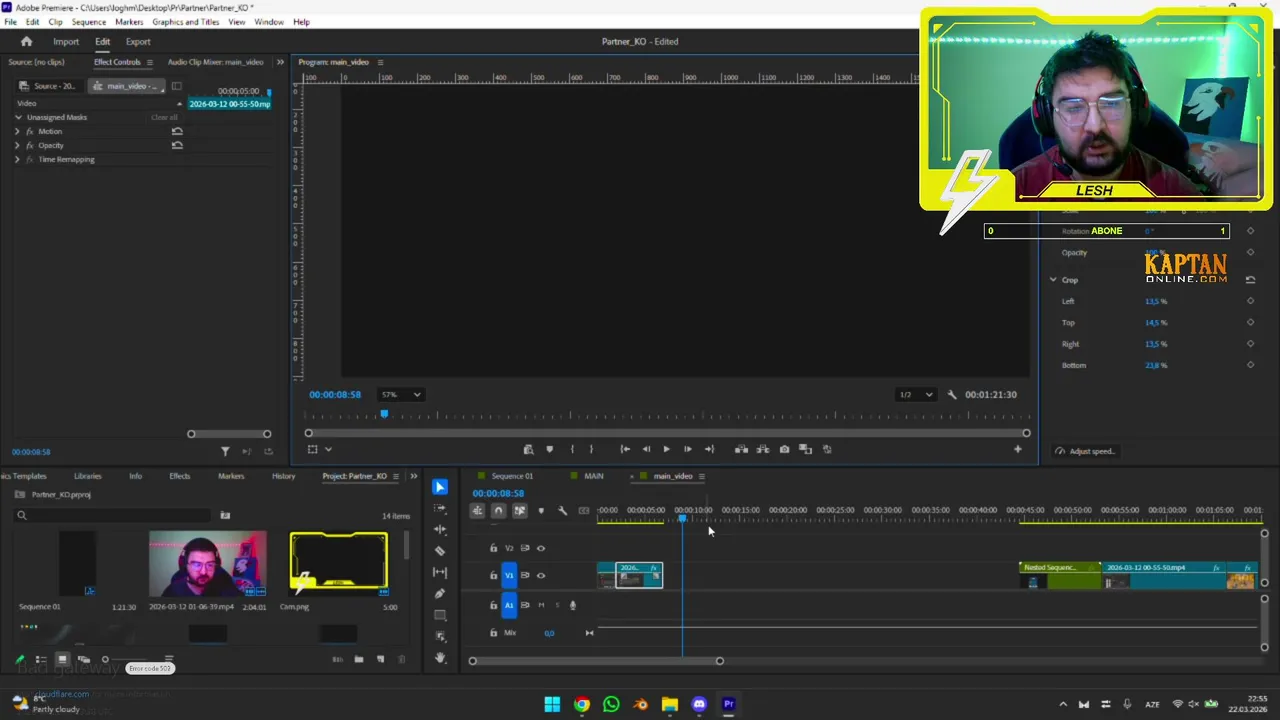Click filter funnel icon in Effect Controls

coord(225,451)
